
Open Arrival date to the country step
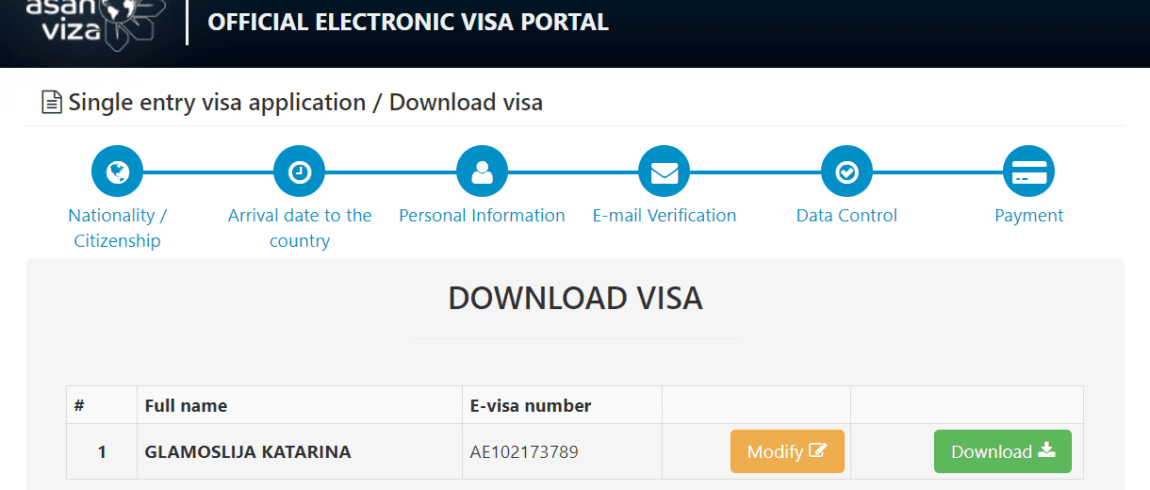(x=299, y=228)
